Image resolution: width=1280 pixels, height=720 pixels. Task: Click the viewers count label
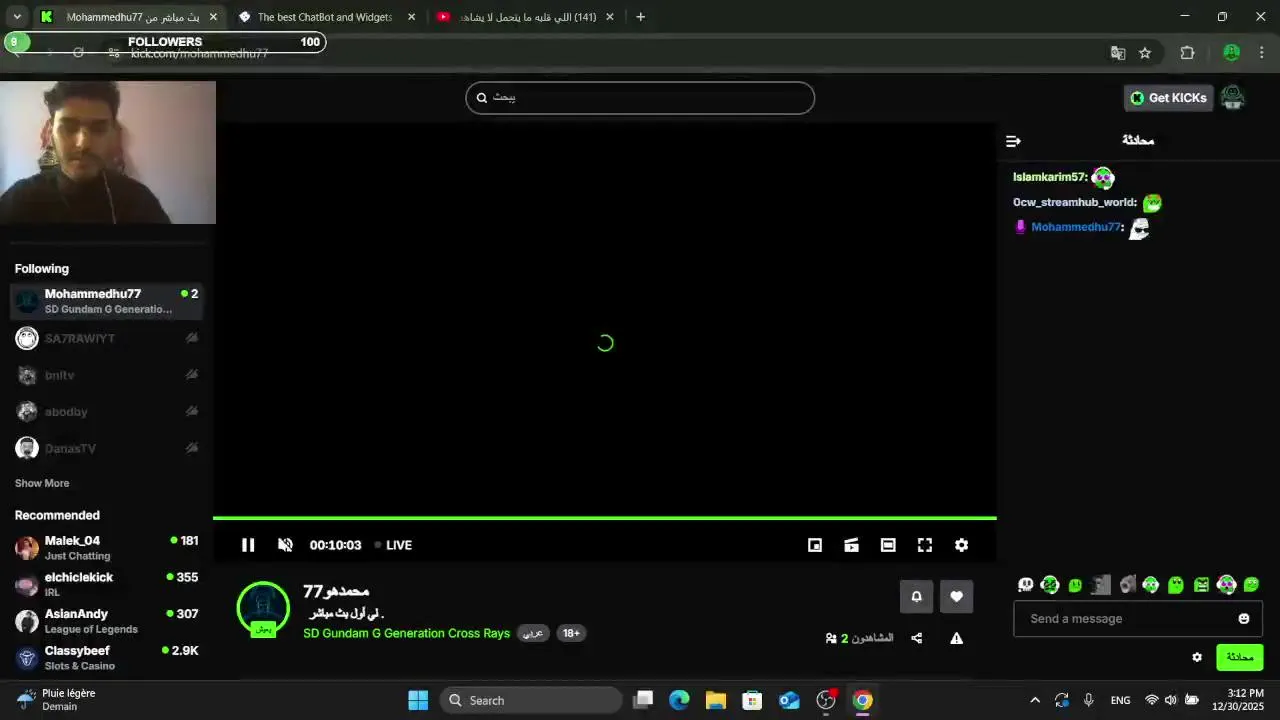click(859, 638)
